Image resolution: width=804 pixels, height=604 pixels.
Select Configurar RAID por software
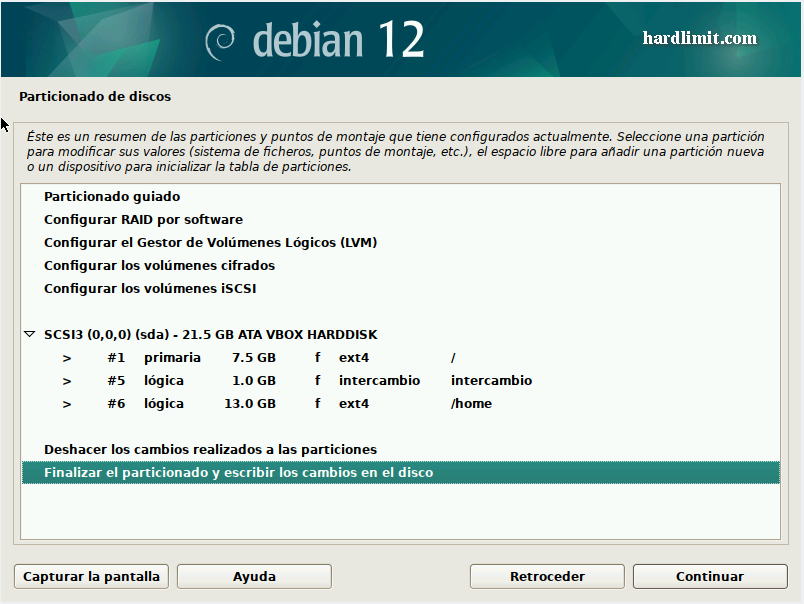143,220
